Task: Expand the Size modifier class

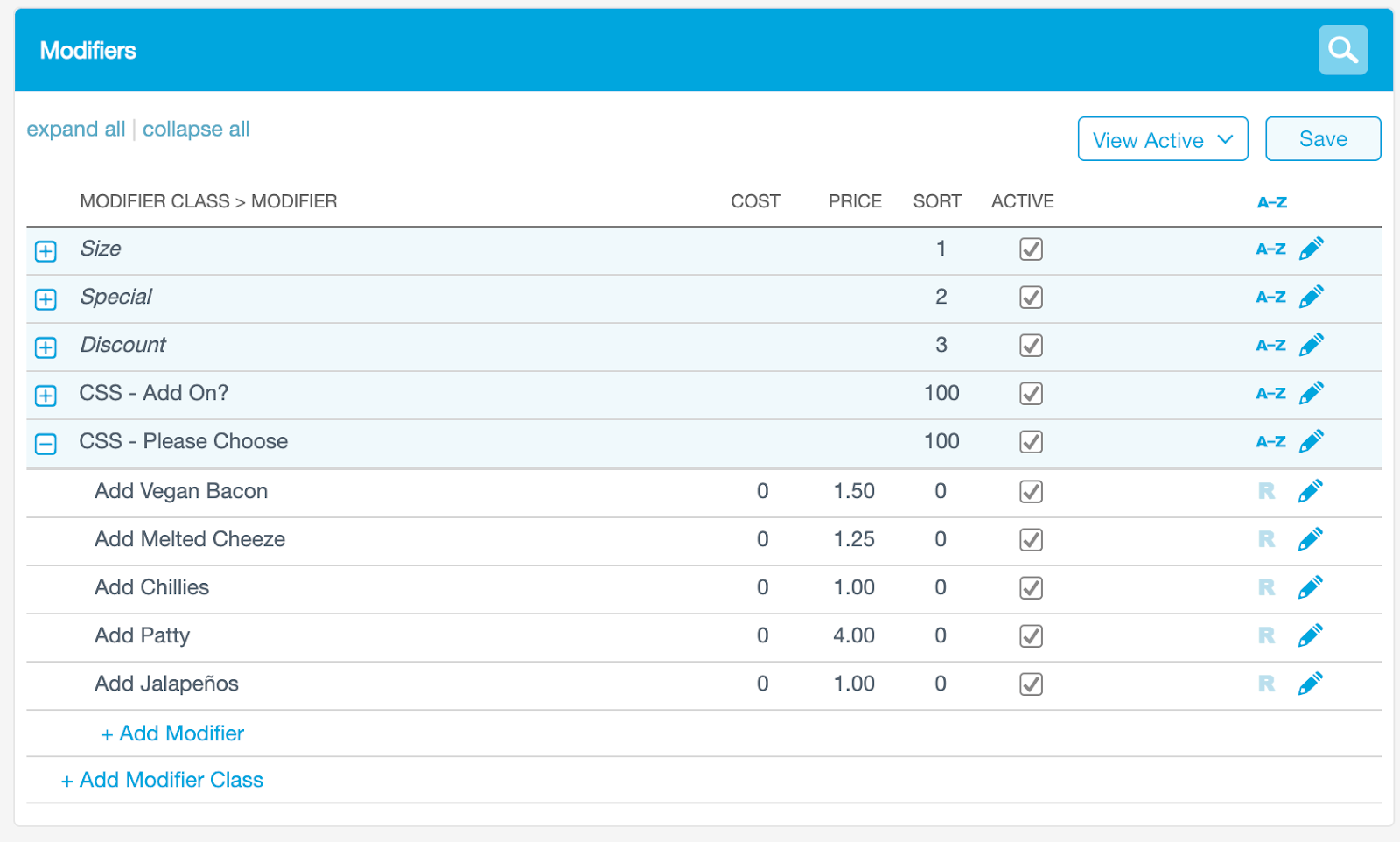Action: pos(45,251)
